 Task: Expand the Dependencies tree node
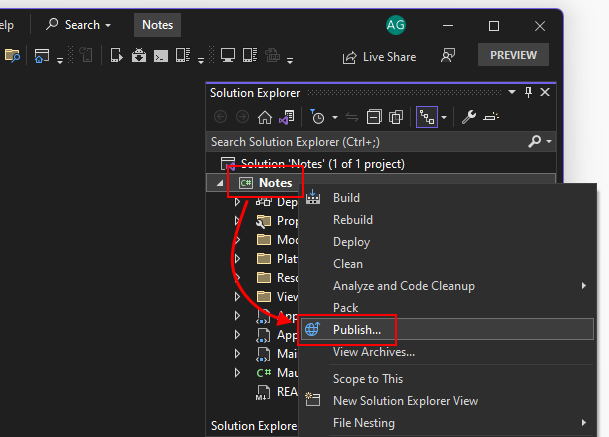(x=237, y=202)
